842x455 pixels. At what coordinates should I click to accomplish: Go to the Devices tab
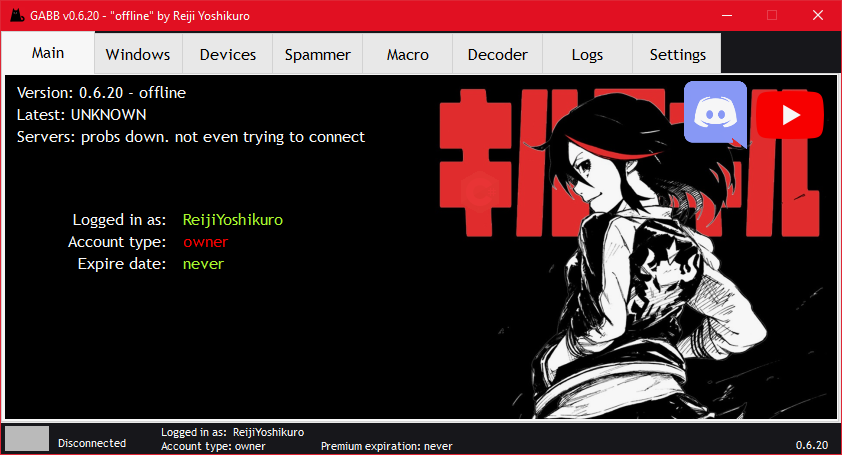(x=228, y=54)
